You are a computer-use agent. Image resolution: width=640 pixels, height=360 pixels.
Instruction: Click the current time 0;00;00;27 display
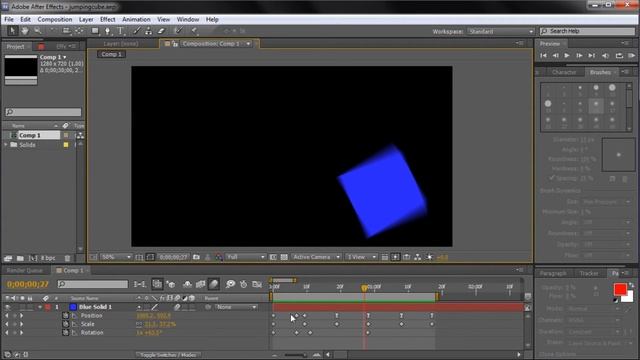point(28,284)
